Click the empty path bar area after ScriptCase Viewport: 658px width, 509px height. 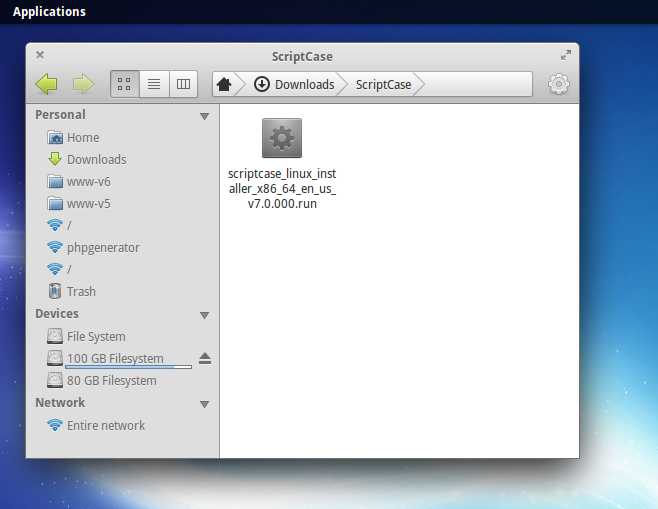(478, 84)
